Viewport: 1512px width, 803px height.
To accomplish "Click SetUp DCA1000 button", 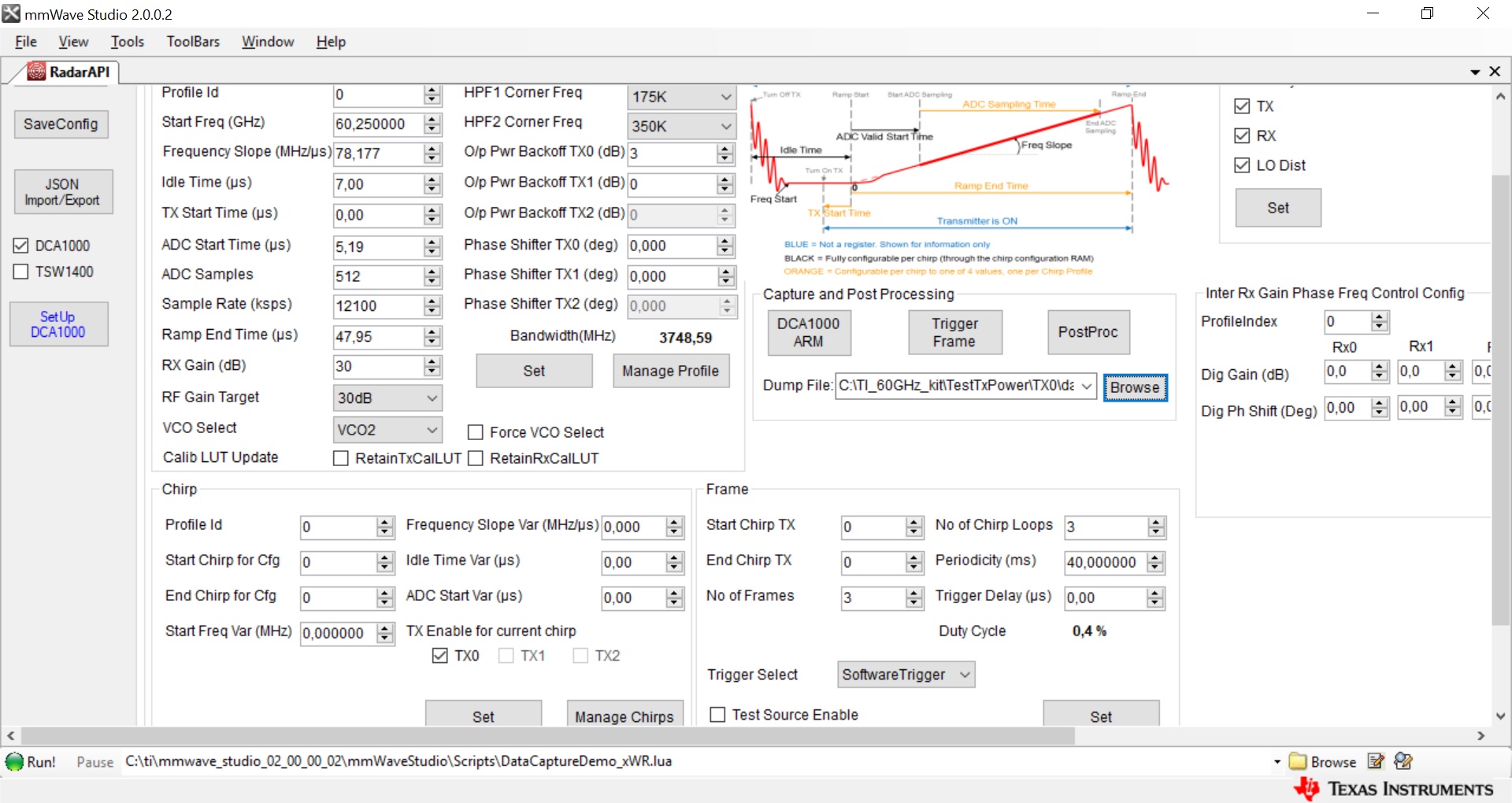I will pyautogui.click(x=58, y=324).
